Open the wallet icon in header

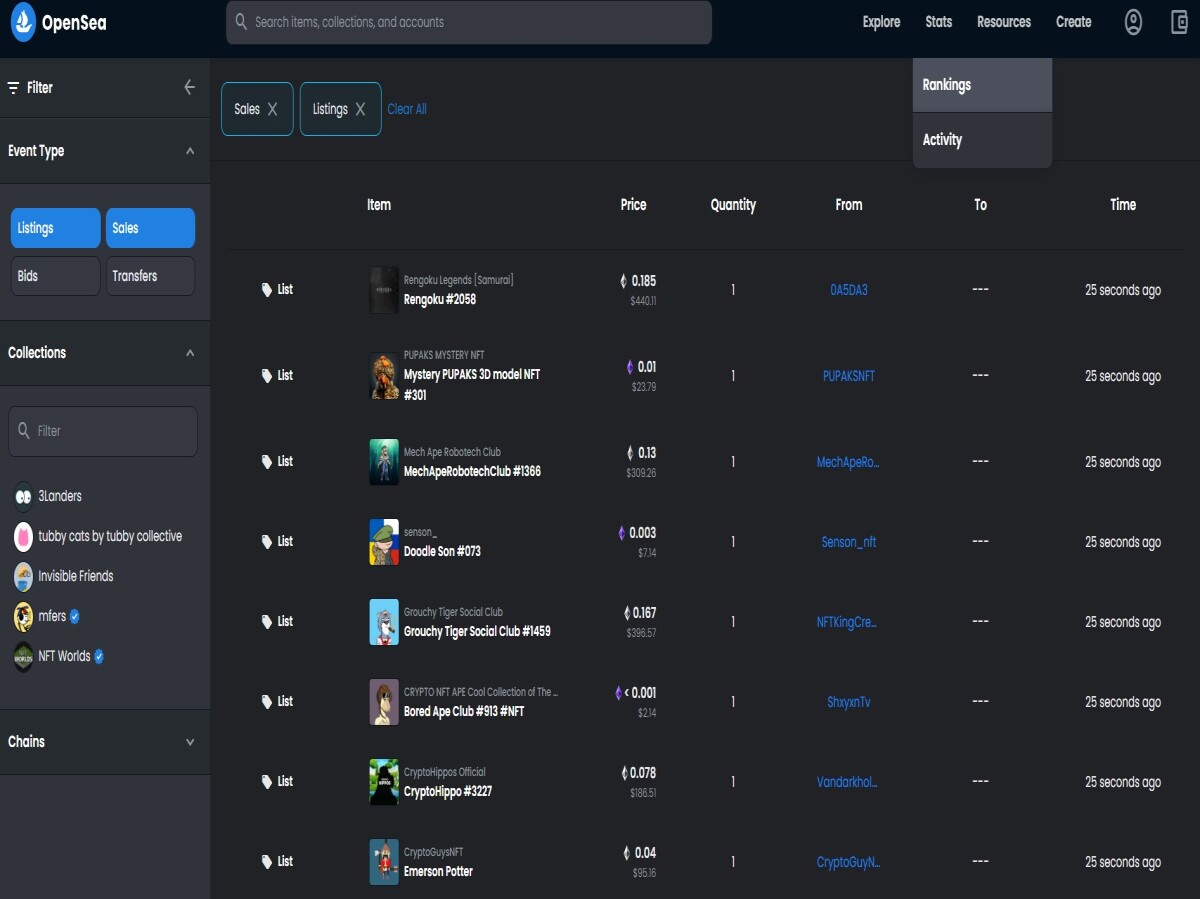coord(1180,22)
